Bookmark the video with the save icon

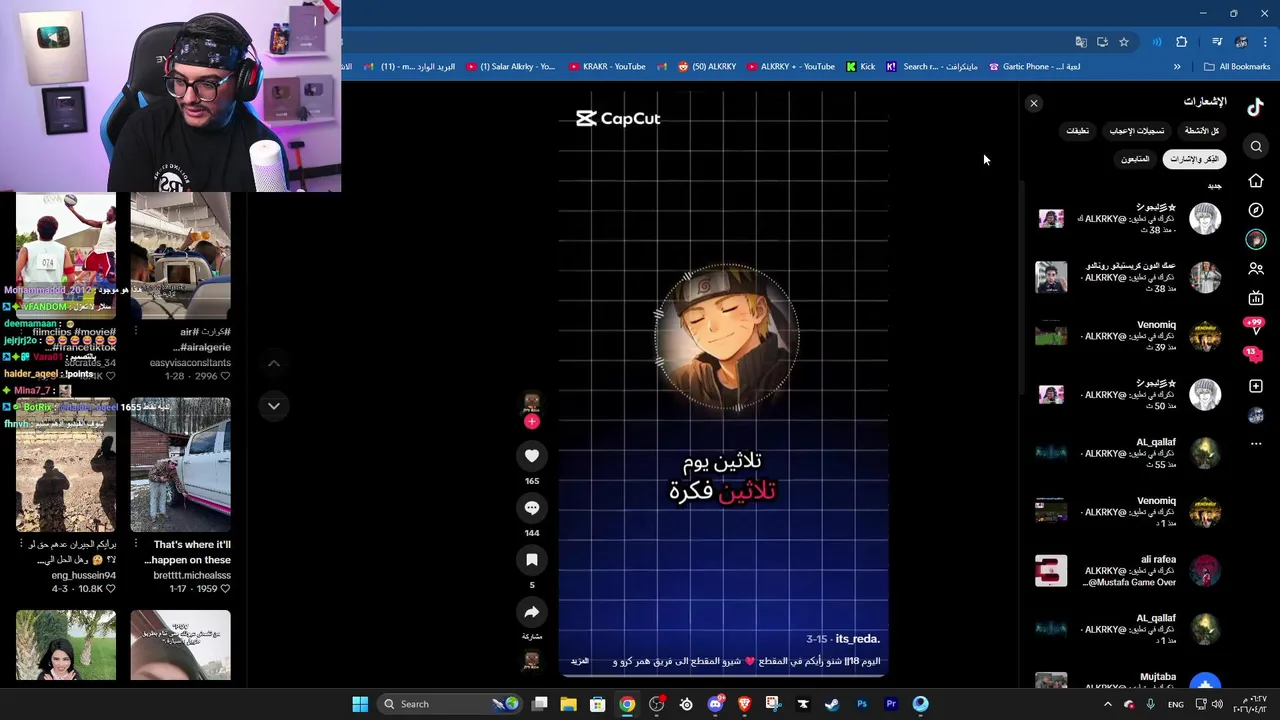[532, 560]
